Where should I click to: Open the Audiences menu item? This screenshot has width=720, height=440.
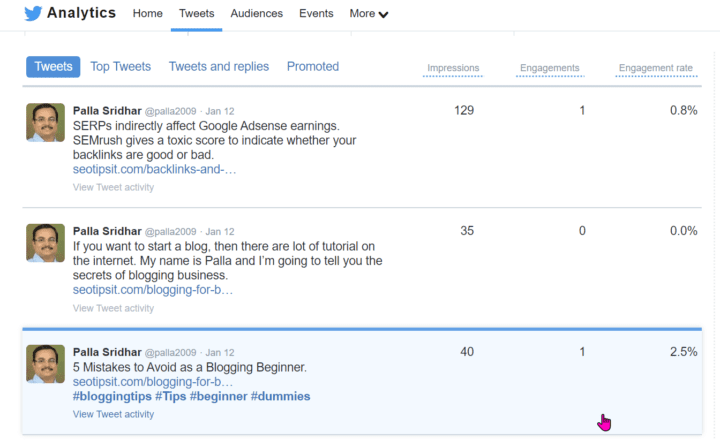[256, 14]
